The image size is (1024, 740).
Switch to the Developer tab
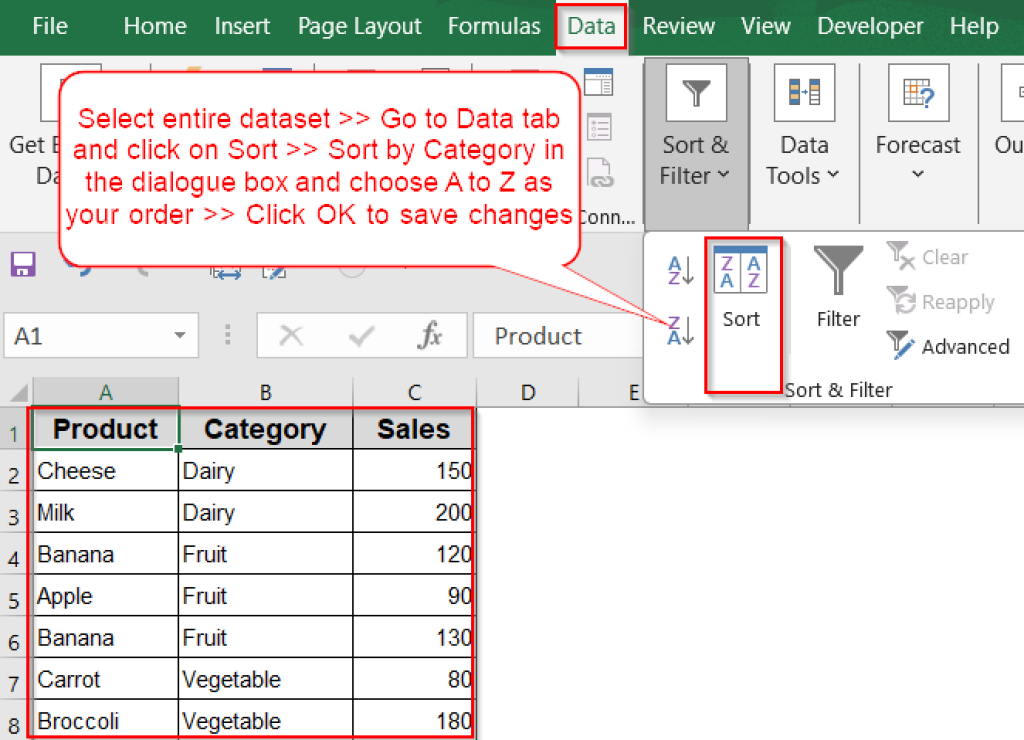(870, 26)
